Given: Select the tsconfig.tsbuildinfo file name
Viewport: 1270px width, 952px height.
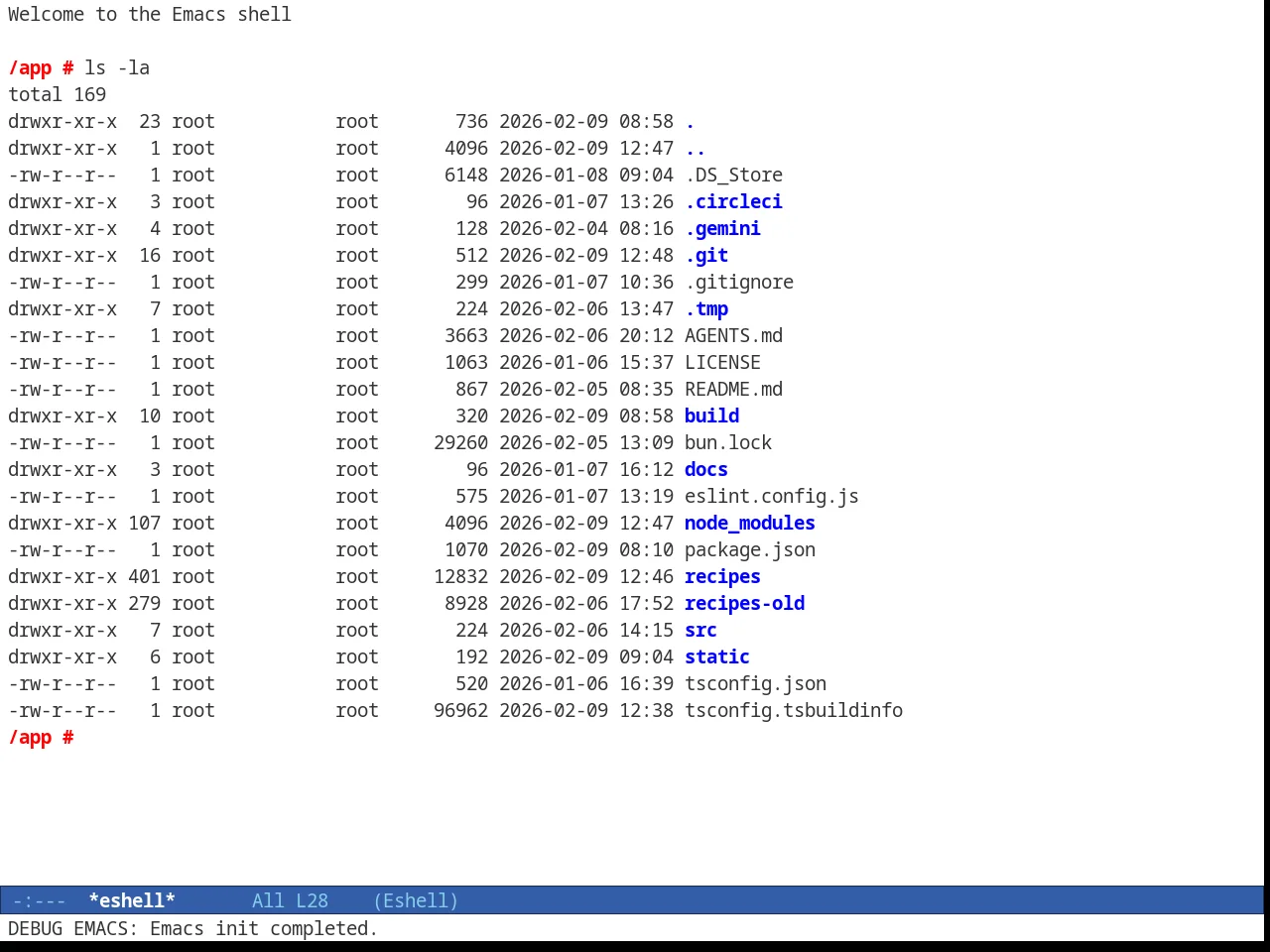Looking at the screenshot, I should click(x=794, y=710).
